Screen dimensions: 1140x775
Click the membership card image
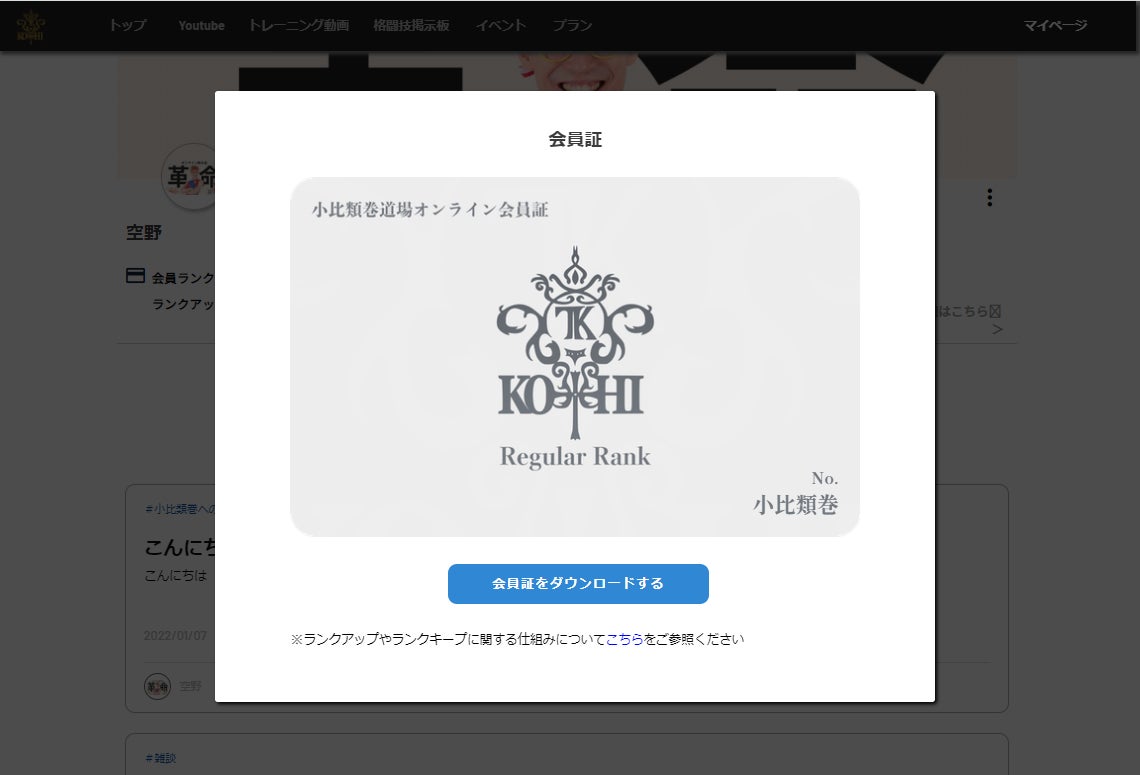coord(575,357)
